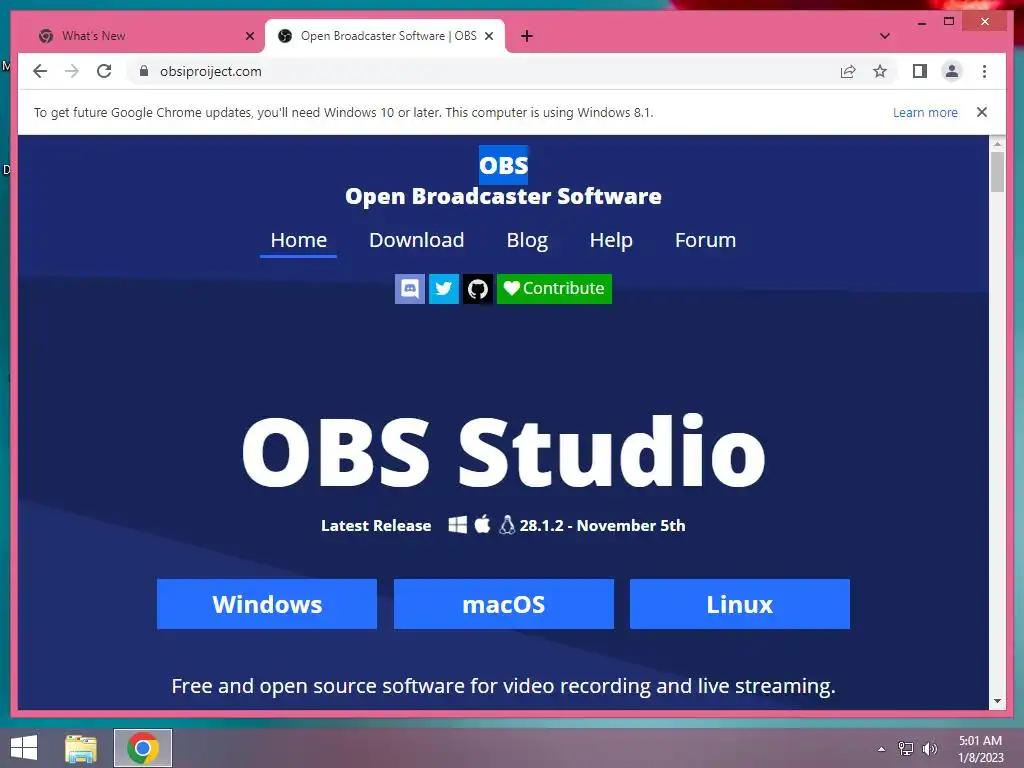The image size is (1024, 768).
Task: Close the What's New tab
Action: point(249,36)
